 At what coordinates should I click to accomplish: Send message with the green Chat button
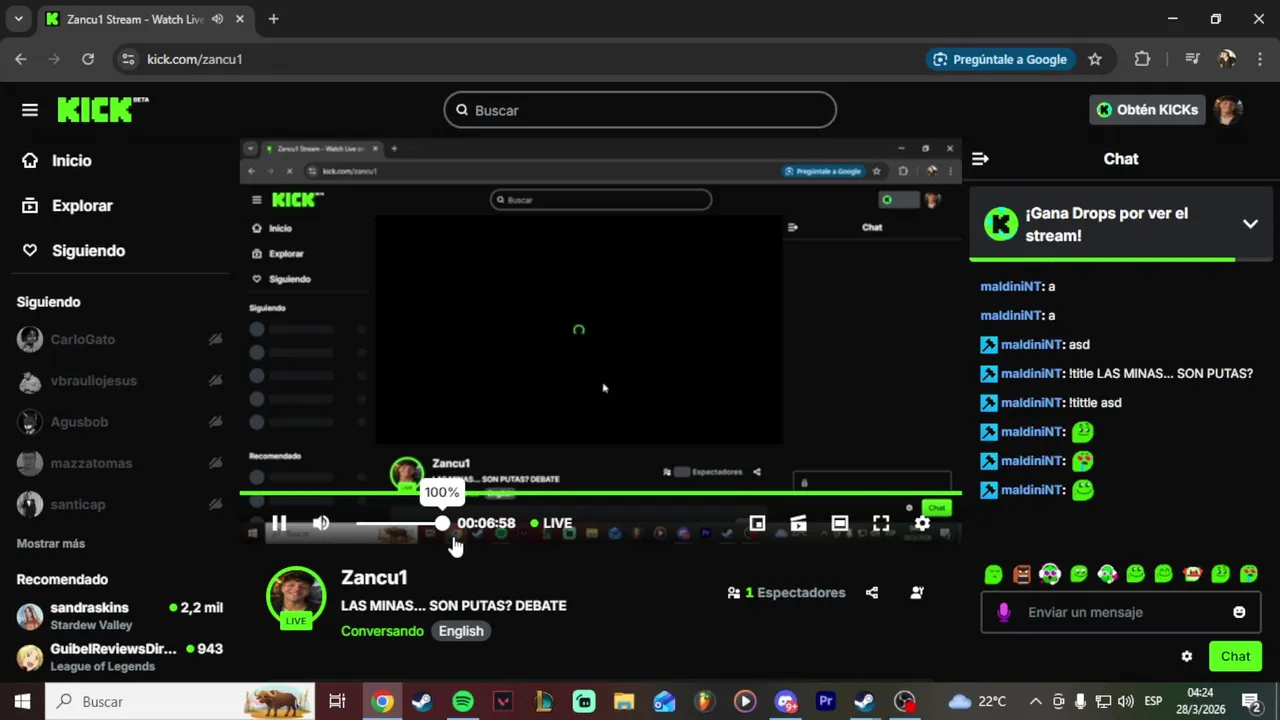pyautogui.click(x=1235, y=656)
